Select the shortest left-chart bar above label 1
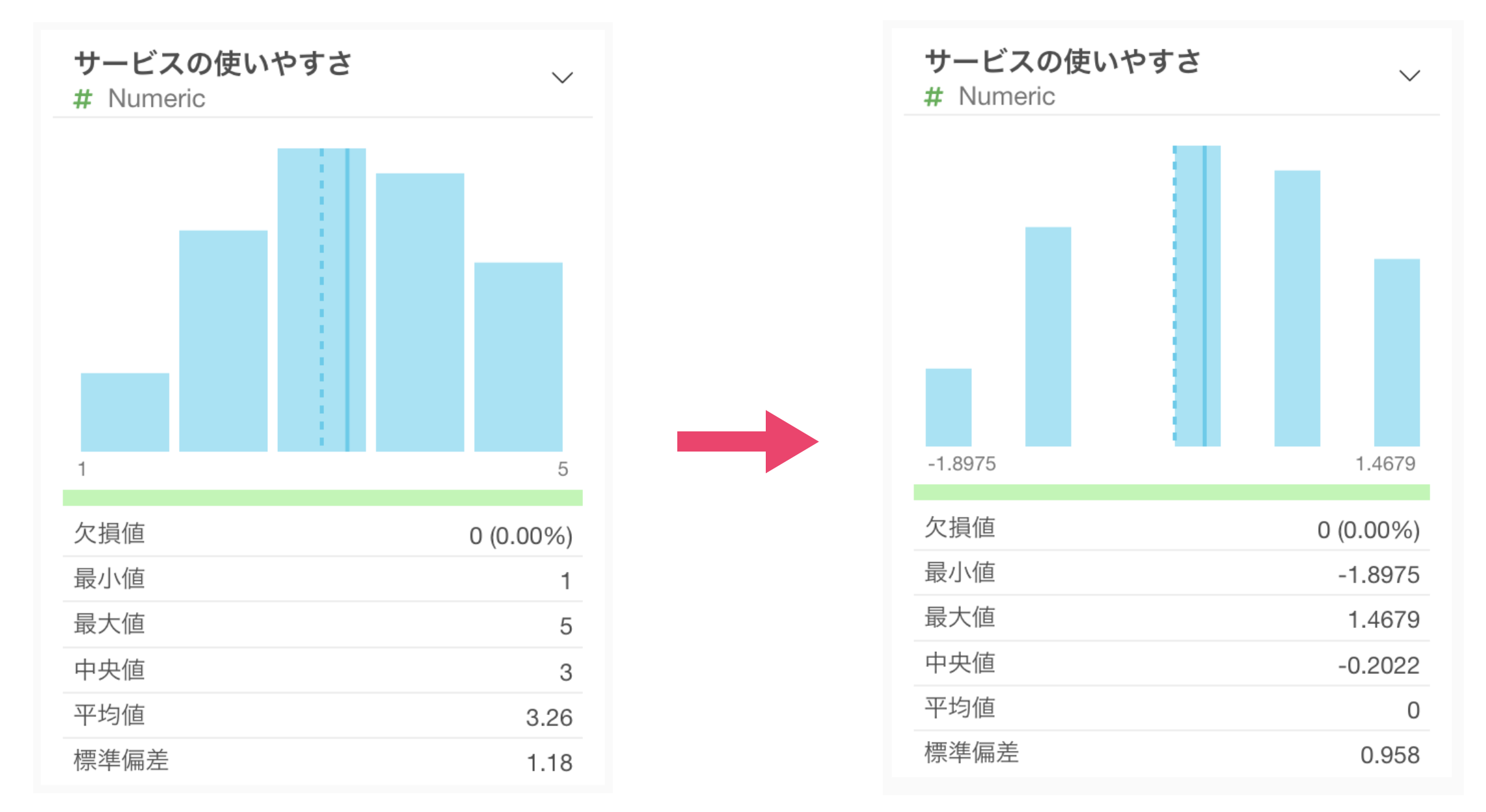 (x=125, y=412)
